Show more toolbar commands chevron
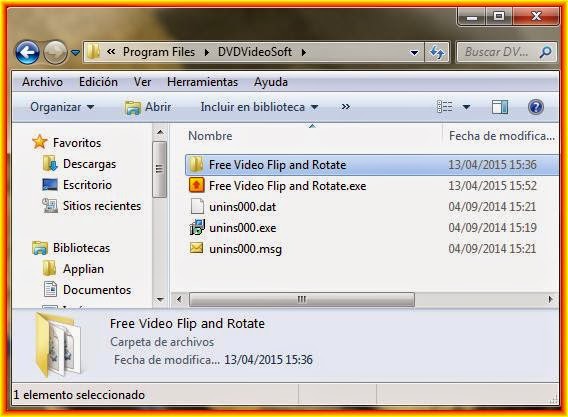Screen dimensions: 568x417 (346, 107)
